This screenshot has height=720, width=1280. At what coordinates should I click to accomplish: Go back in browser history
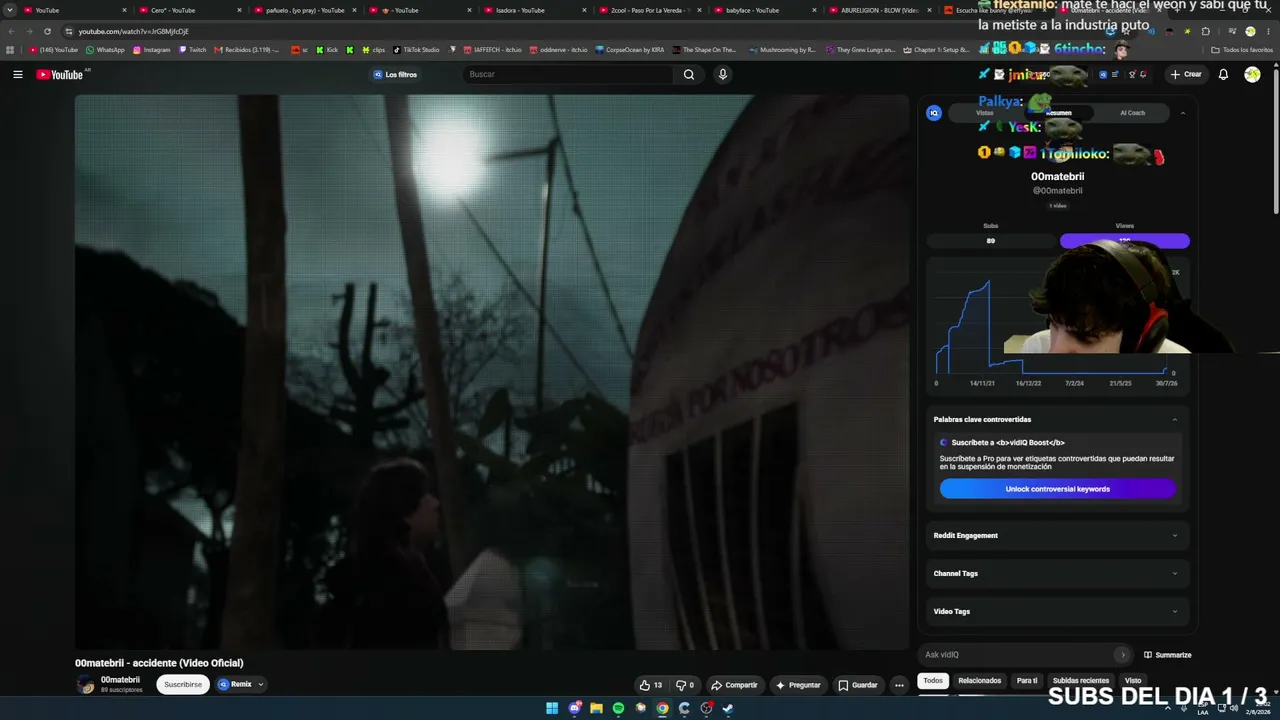coord(11,31)
